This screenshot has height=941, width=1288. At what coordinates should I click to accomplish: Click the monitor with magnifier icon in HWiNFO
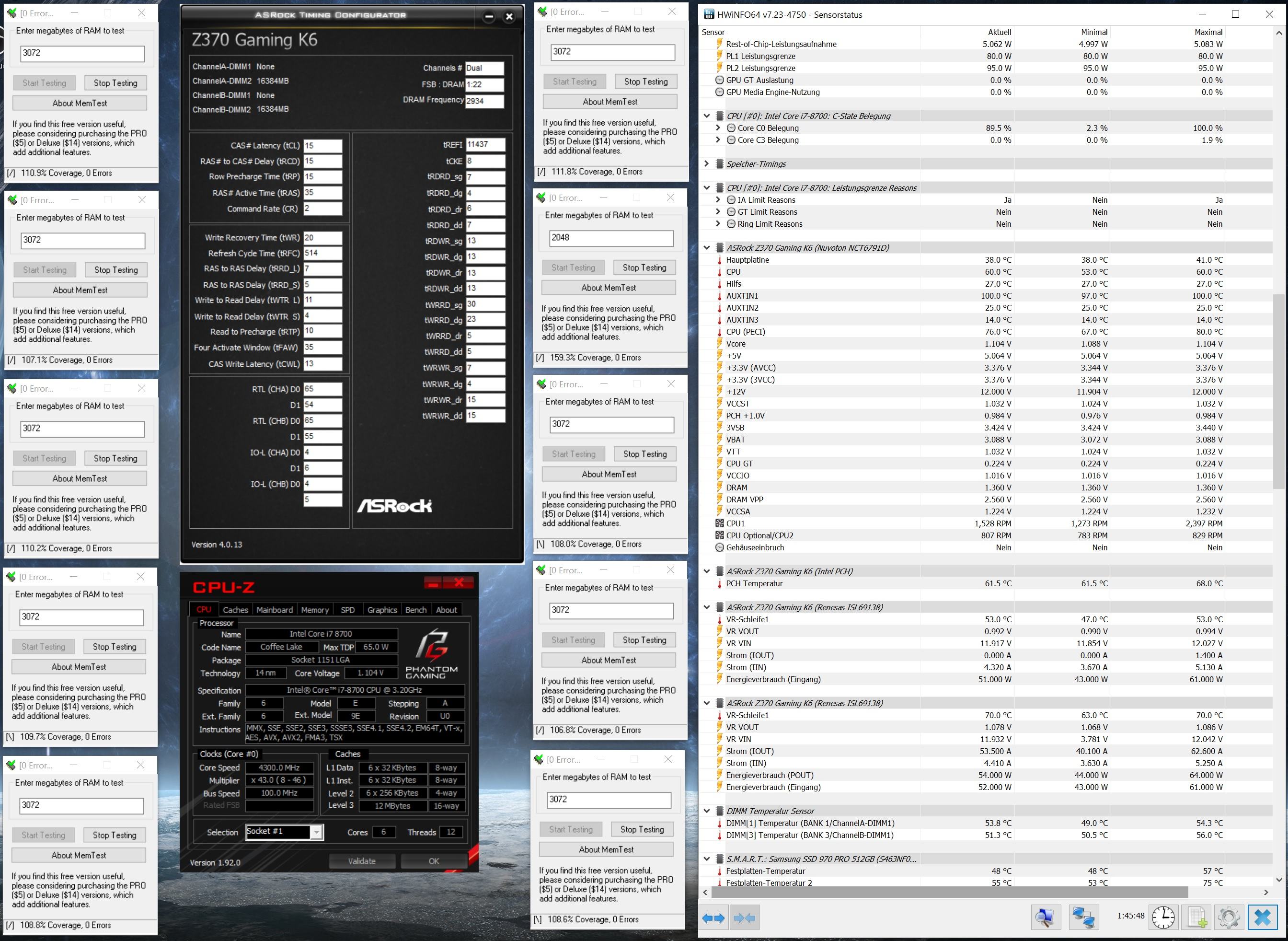coord(1046,917)
